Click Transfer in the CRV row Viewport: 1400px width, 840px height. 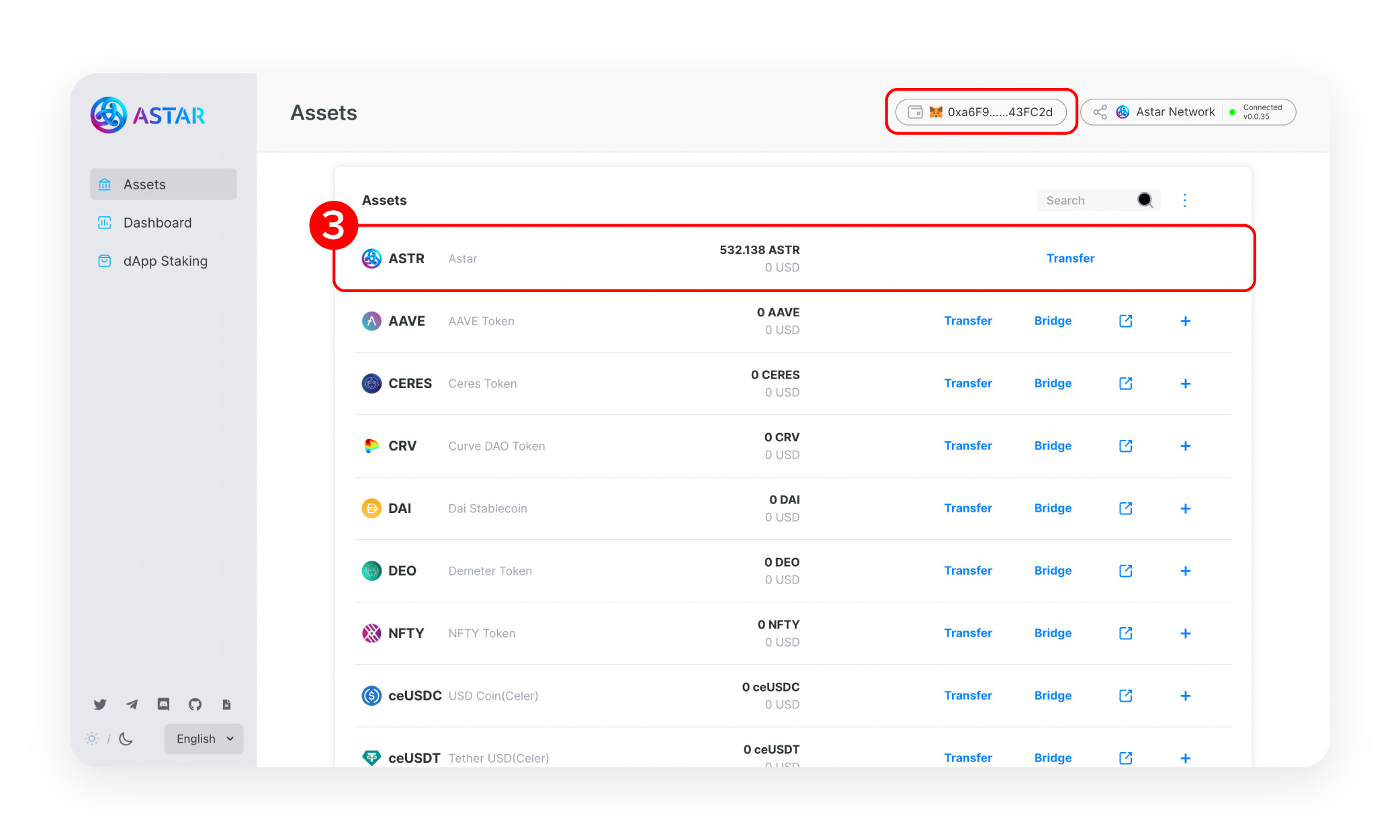(x=968, y=446)
